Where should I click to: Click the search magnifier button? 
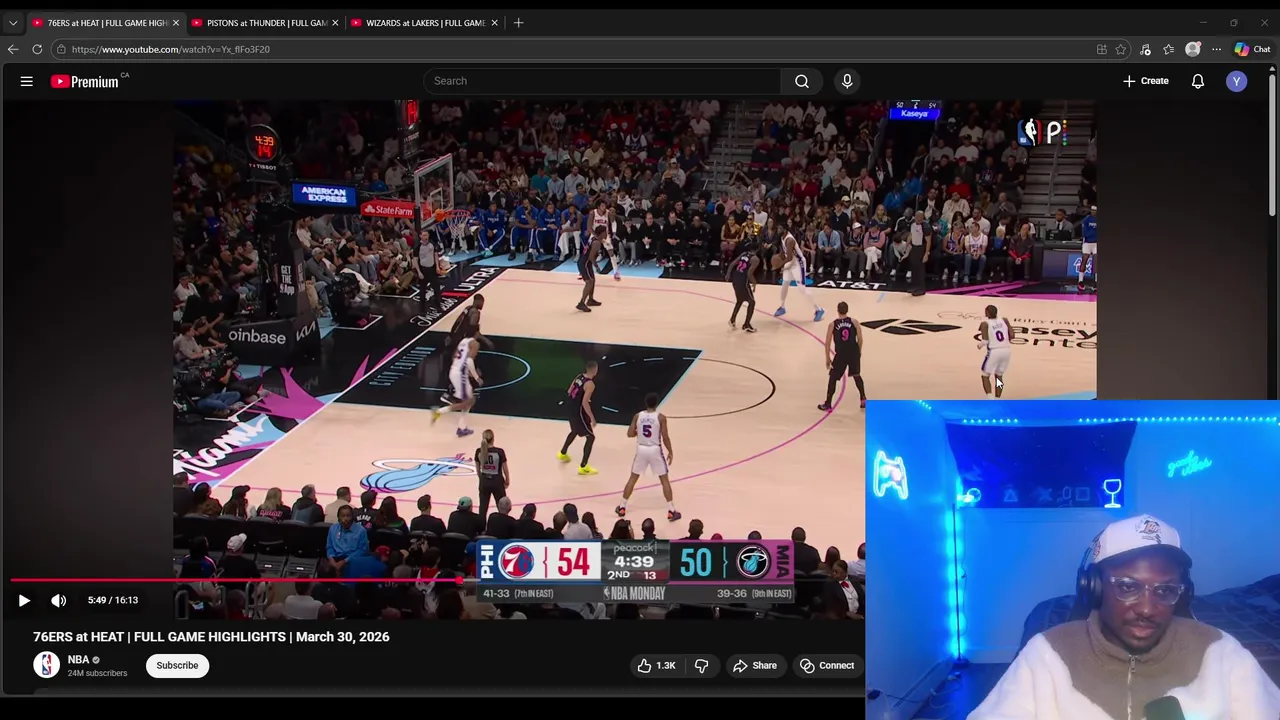point(802,81)
